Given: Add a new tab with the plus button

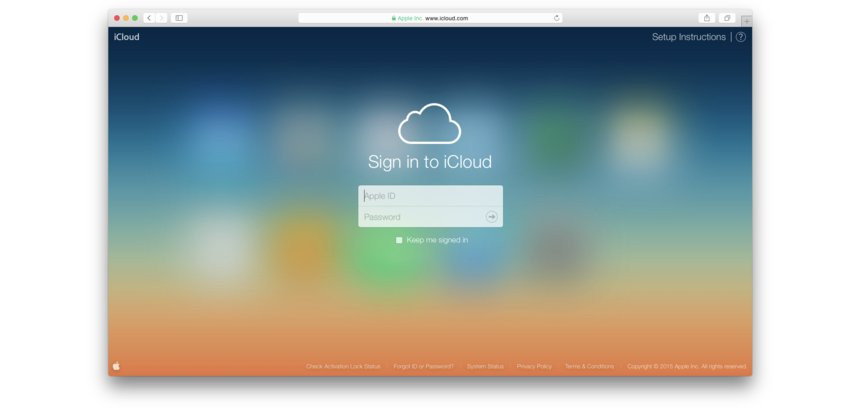Looking at the screenshot, I should (746, 21).
